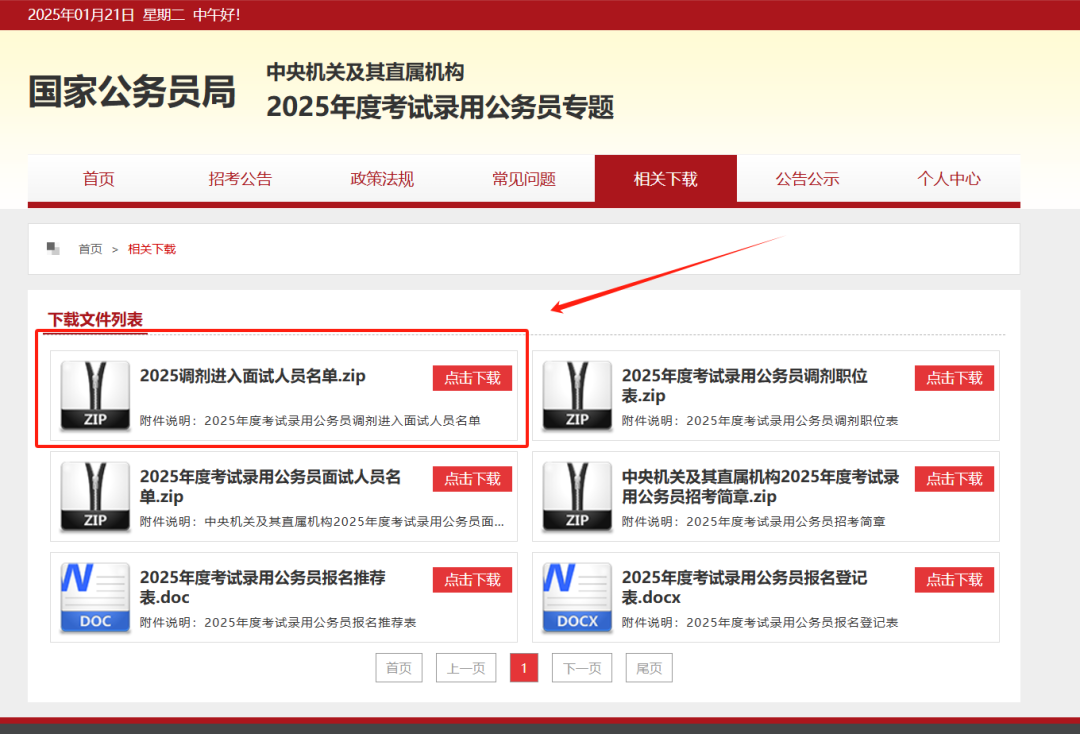
Task: Open the 政策法规 tab
Action: (382, 179)
